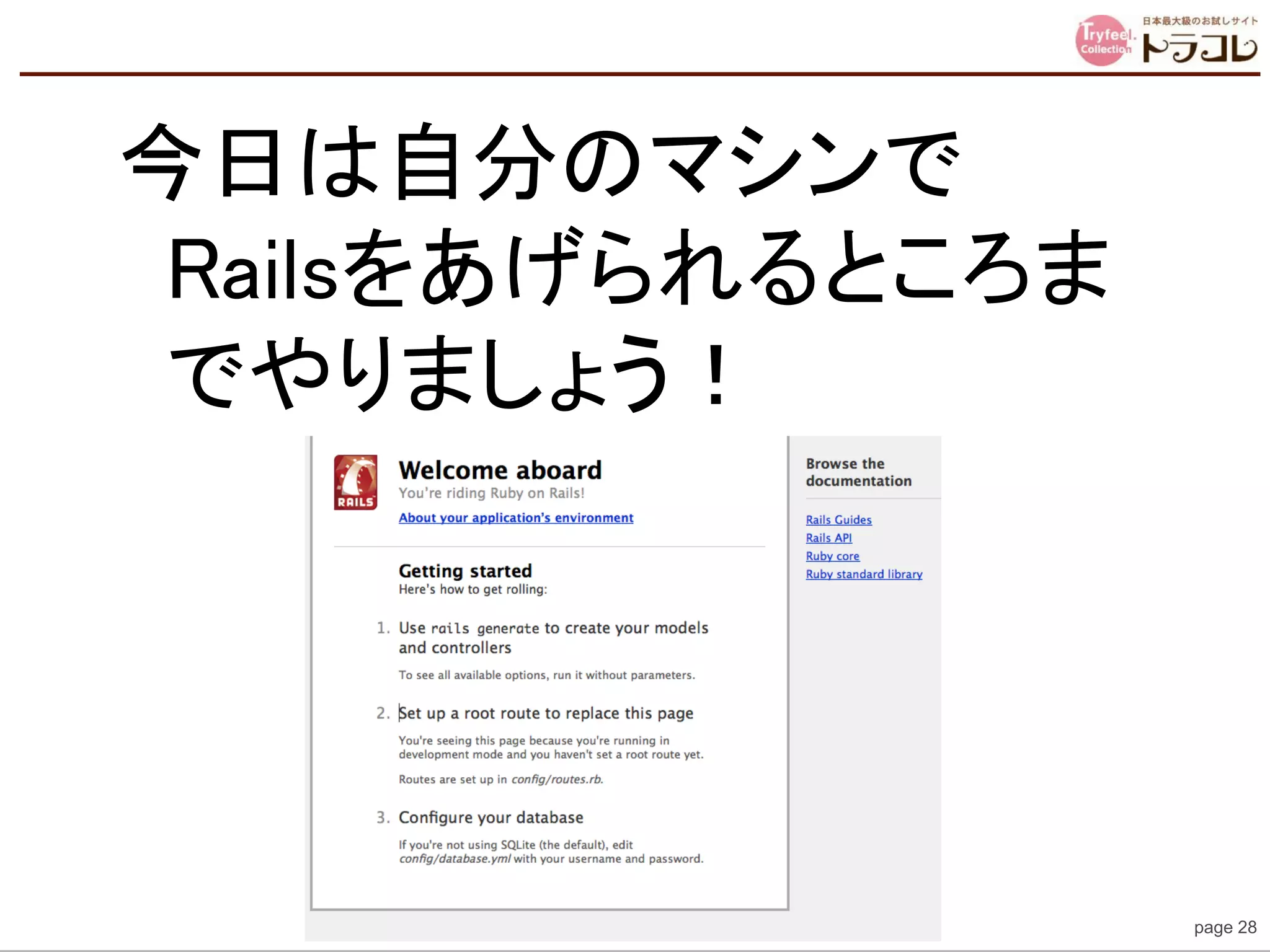Click the 'page 28' label
The height and width of the screenshot is (952, 1270).
click(x=1225, y=927)
